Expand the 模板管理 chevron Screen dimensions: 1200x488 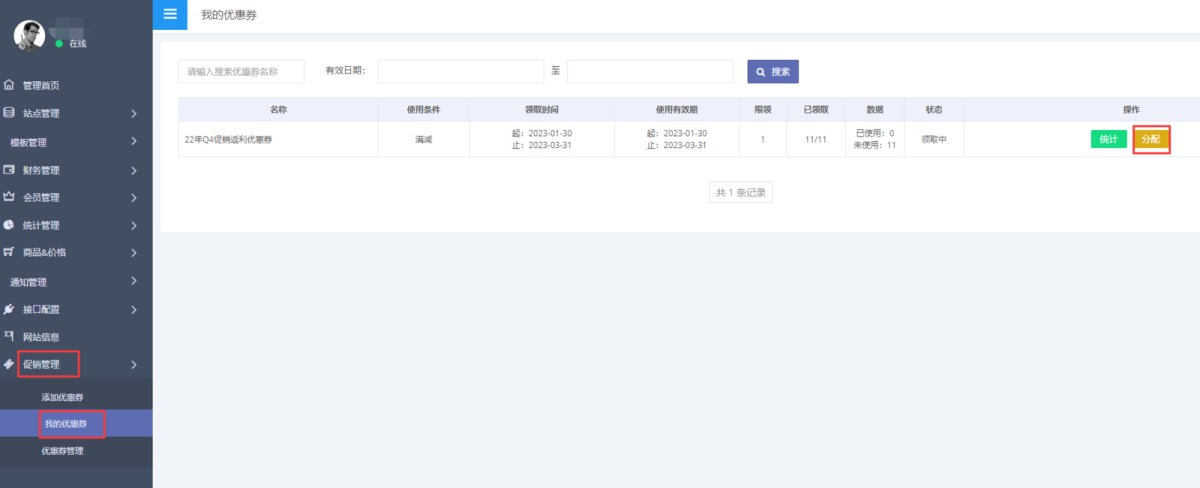tap(134, 142)
